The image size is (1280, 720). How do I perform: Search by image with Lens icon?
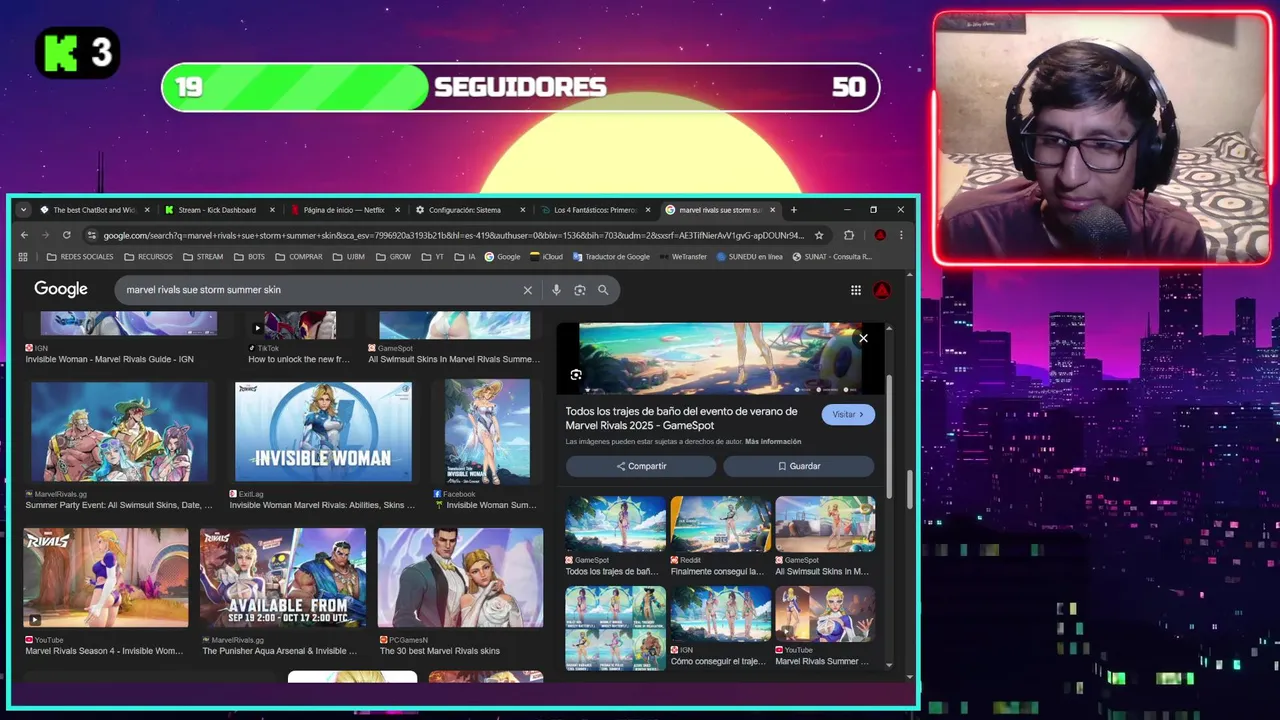[x=580, y=290]
